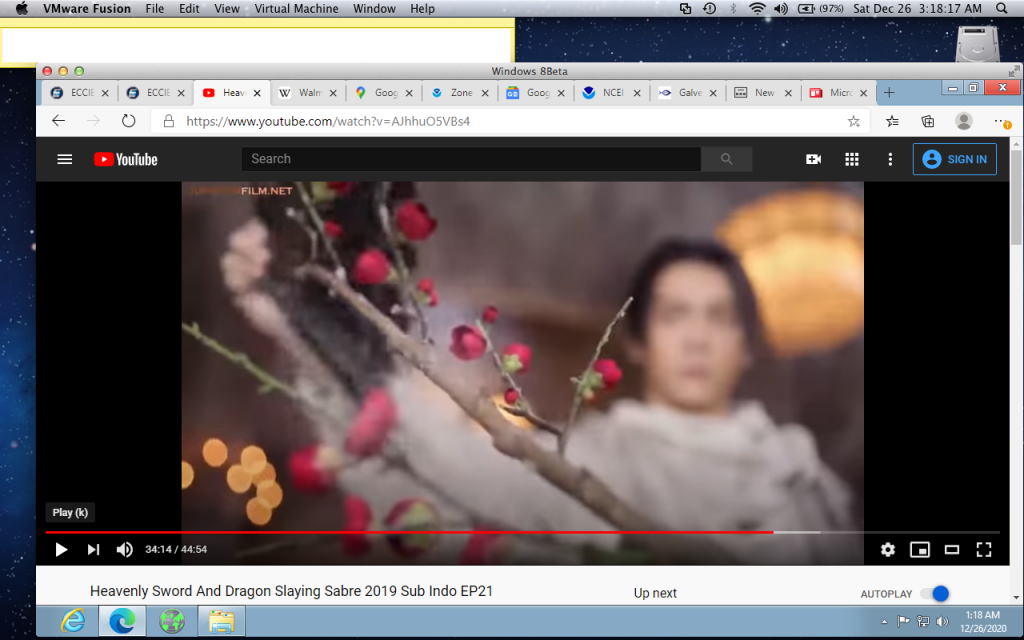Screen dimensions: 1024x640
Task: Make the YouTube video full screen
Action: 984,550
